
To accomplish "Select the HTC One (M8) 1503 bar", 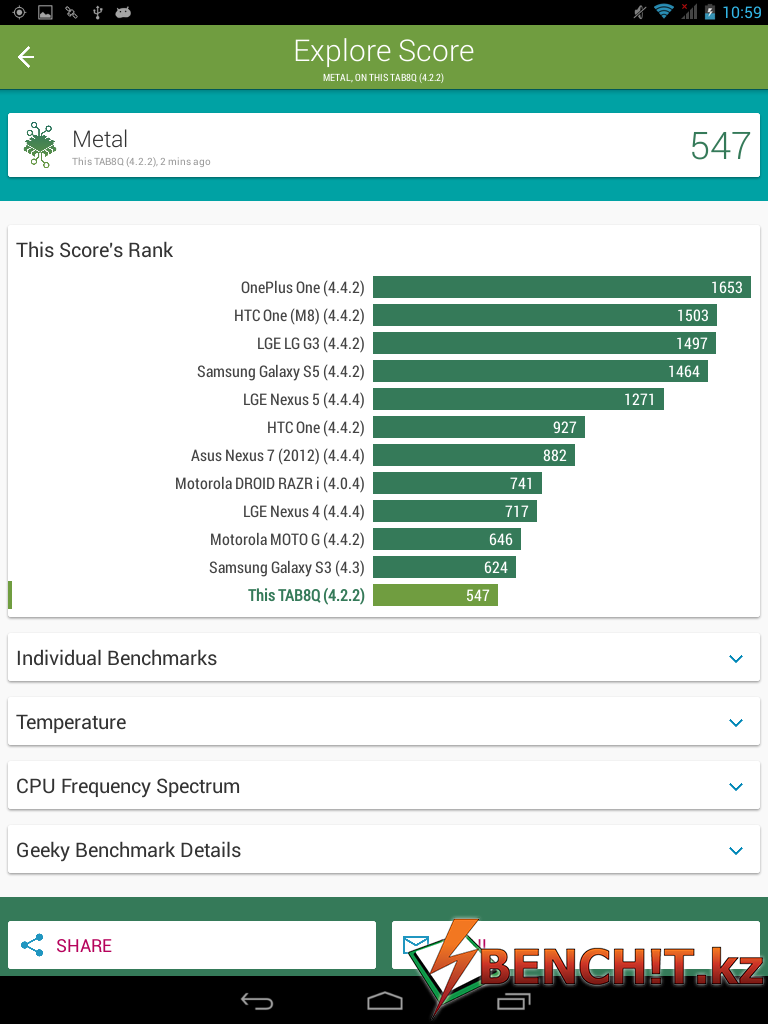I will point(545,315).
